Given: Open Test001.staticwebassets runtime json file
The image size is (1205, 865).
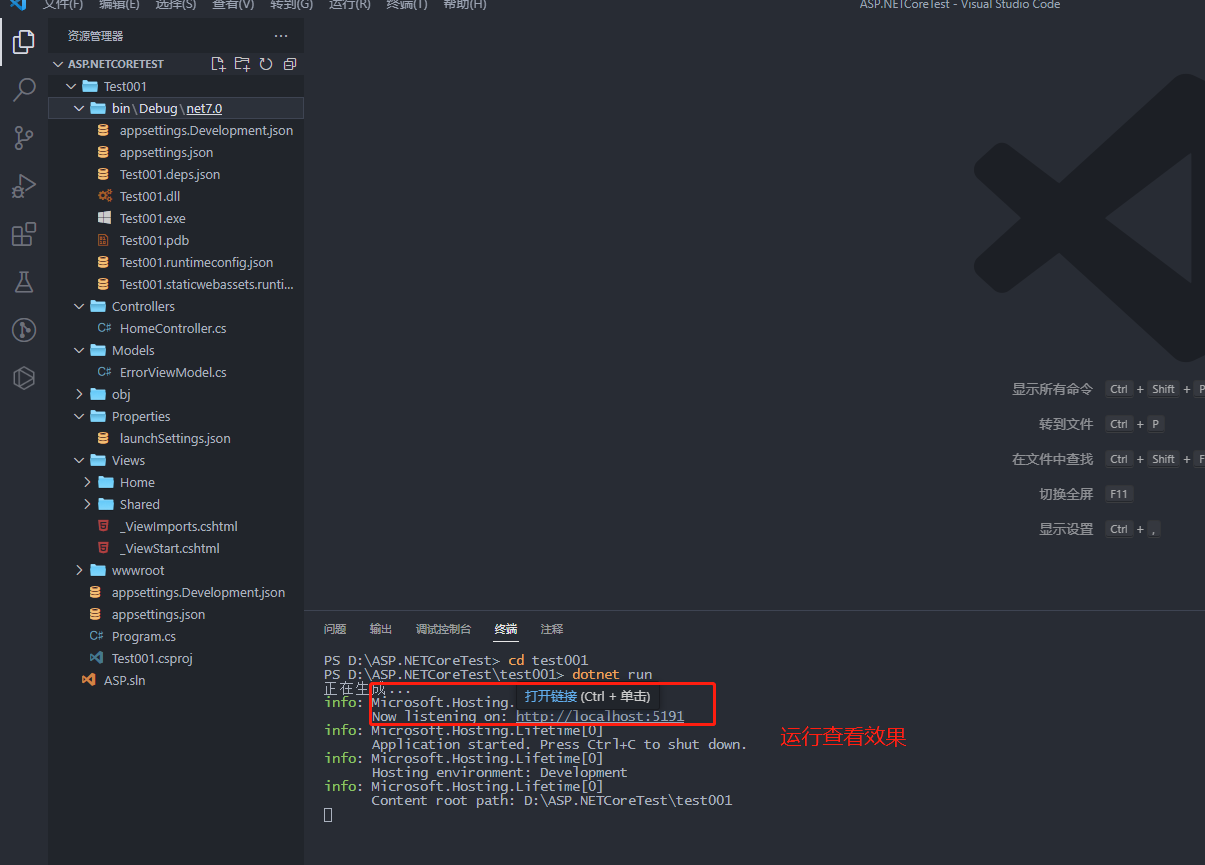Looking at the screenshot, I should pos(206,284).
